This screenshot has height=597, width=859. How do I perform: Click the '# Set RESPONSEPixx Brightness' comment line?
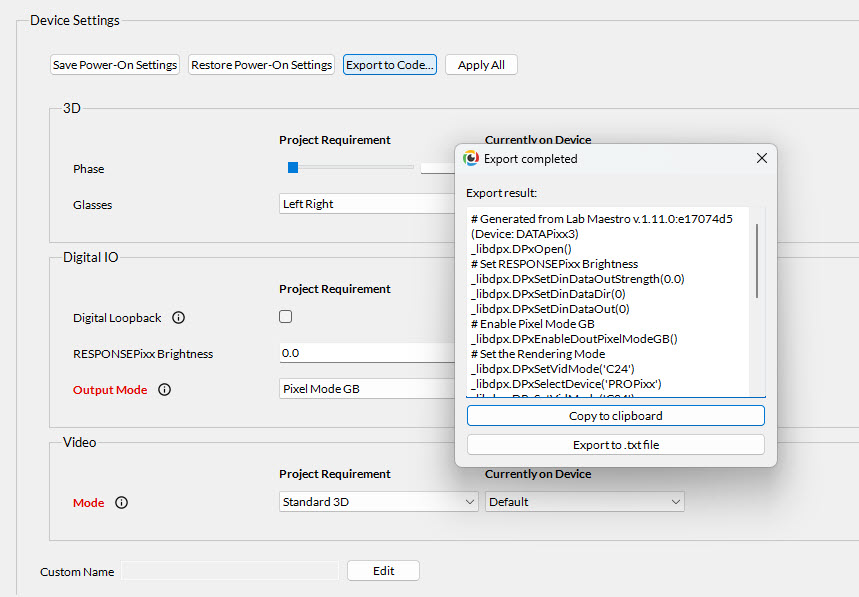554,263
